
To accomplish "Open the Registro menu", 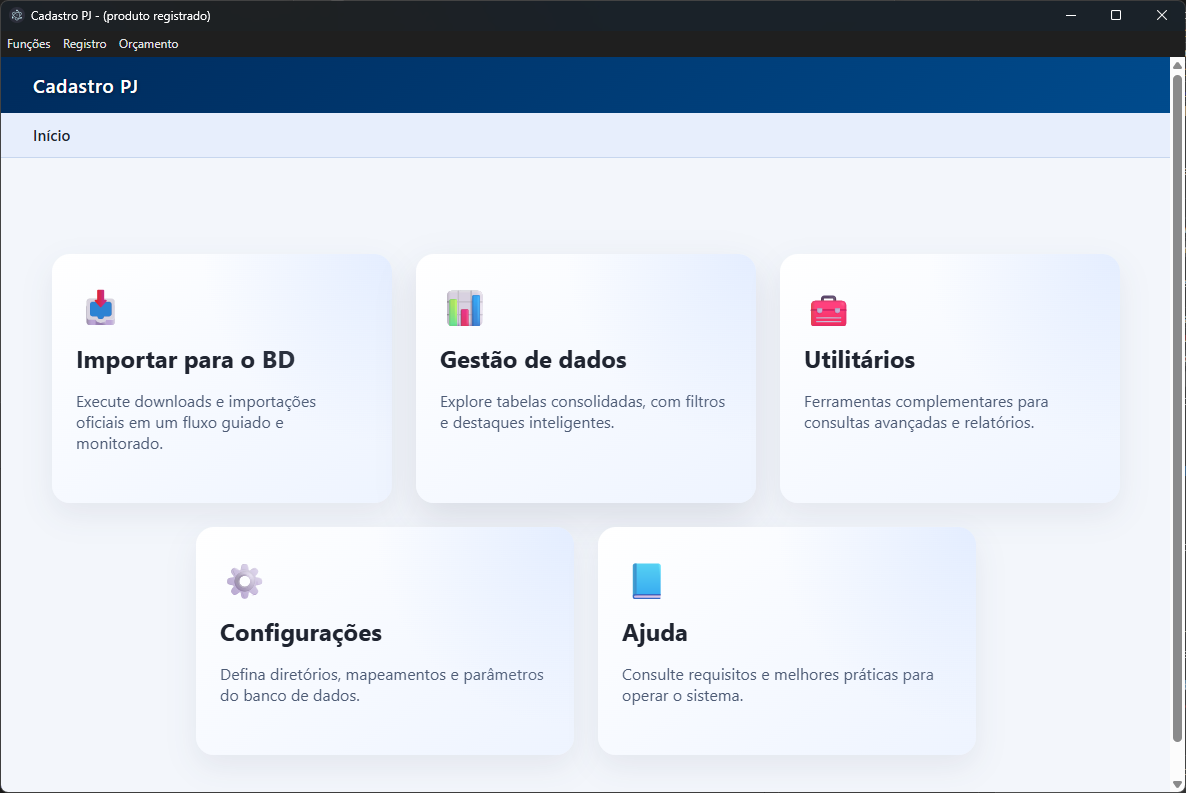I will tap(84, 44).
